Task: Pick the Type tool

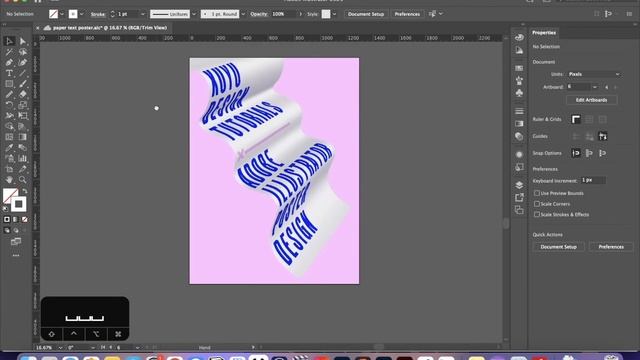Action: 9,73
